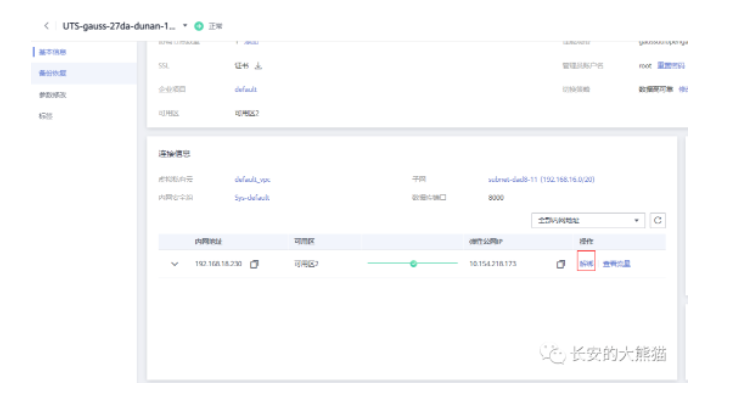Screen dimensions: 730x404
Task: Open the 参数修改 sidebar item
Action: coord(53,95)
